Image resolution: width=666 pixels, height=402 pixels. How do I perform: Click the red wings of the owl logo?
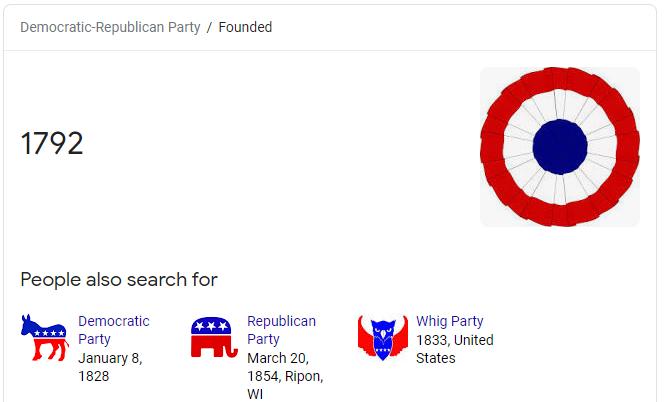[364, 338]
